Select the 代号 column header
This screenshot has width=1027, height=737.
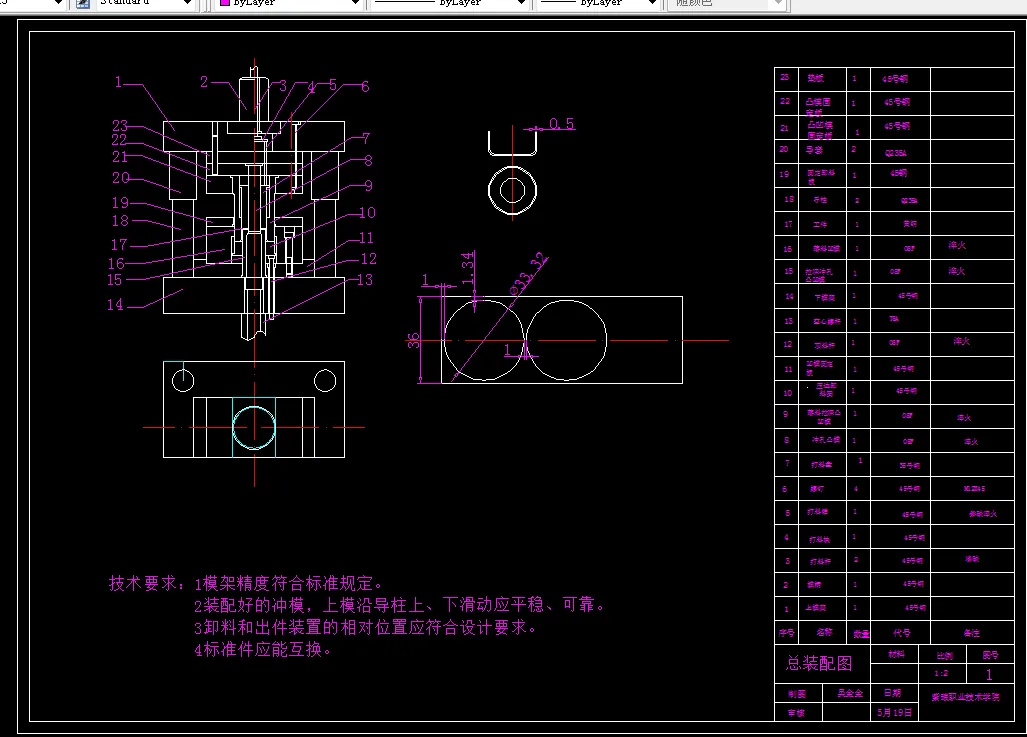click(901, 633)
